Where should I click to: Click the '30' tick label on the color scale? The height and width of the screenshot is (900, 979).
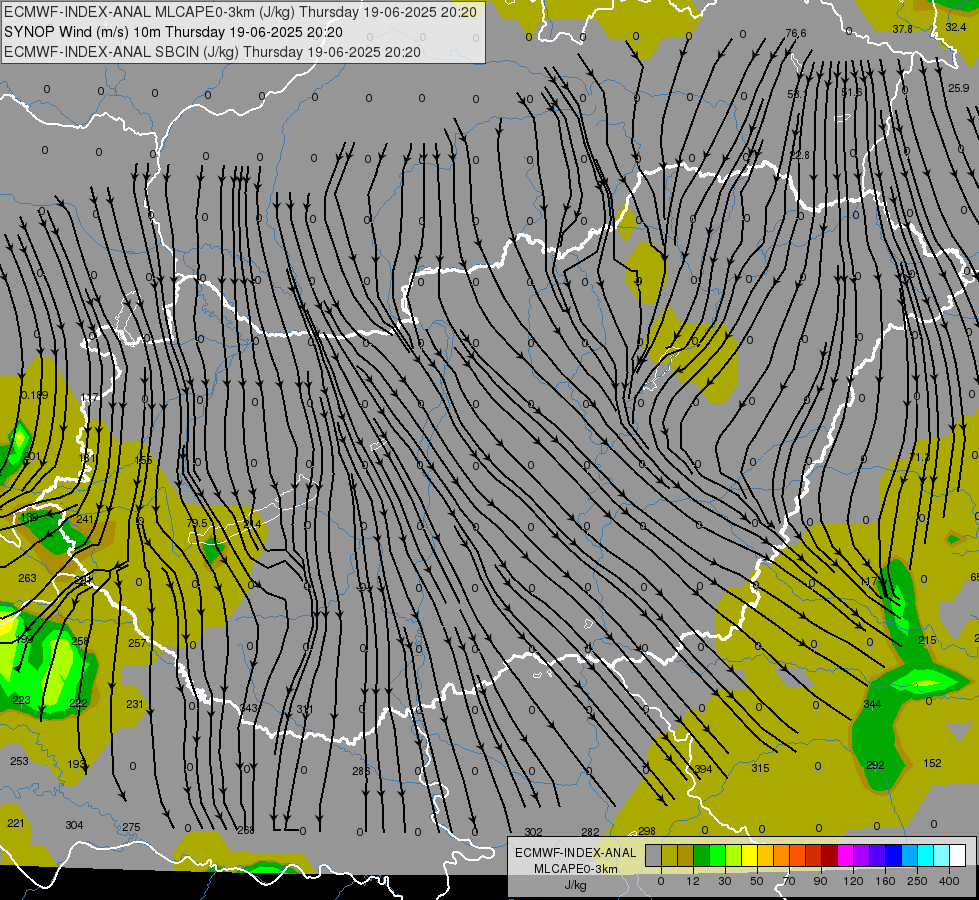pos(725,881)
